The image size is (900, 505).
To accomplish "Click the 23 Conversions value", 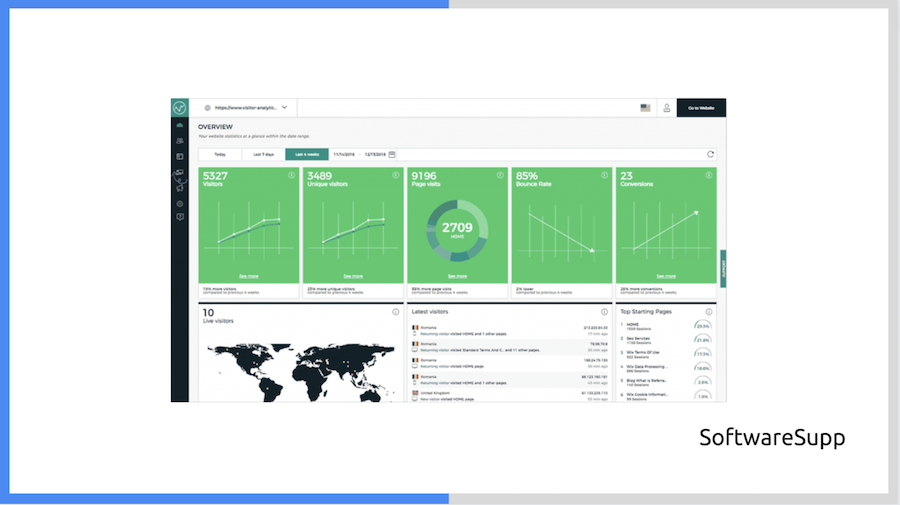I will click(x=626, y=176).
